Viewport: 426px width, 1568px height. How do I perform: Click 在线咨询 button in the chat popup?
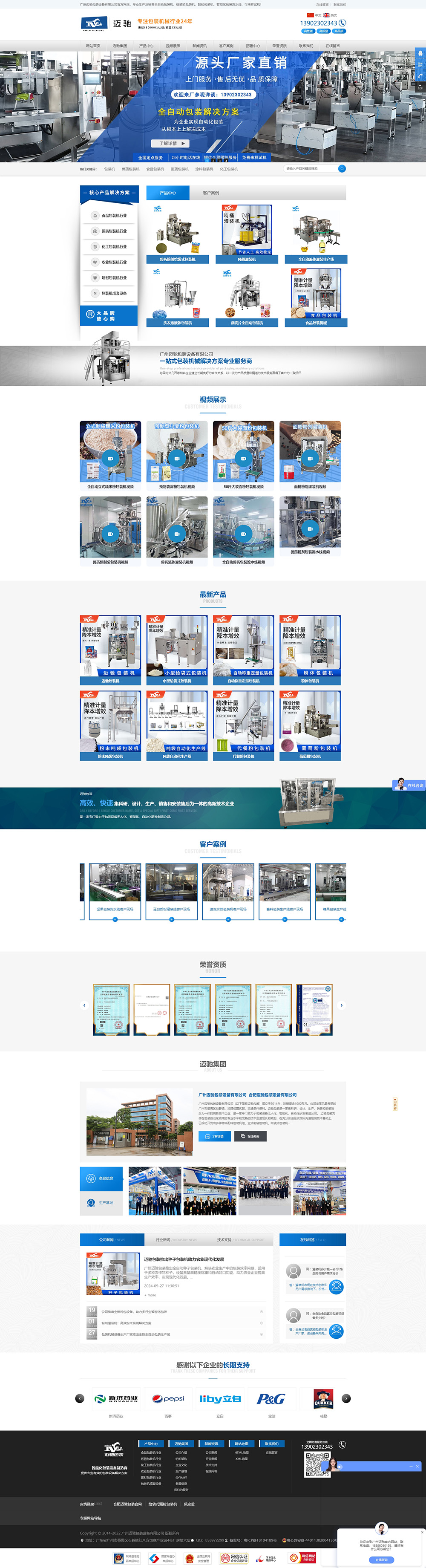[x=382, y=1559]
